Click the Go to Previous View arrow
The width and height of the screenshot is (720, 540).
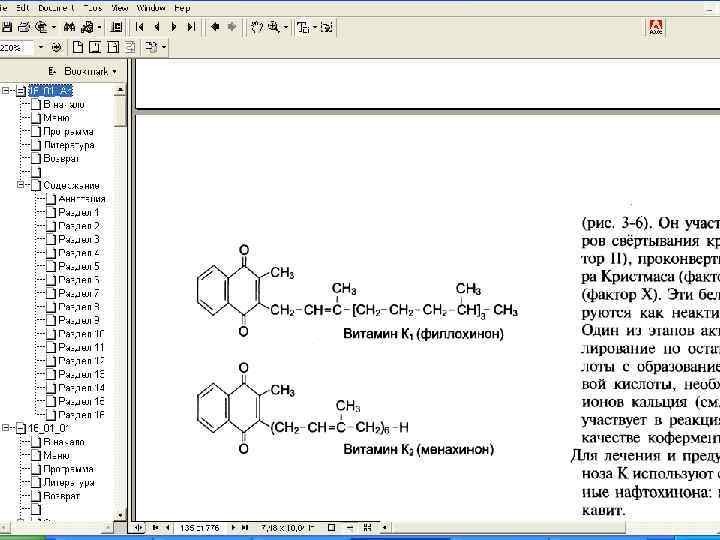tap(214, 27)
